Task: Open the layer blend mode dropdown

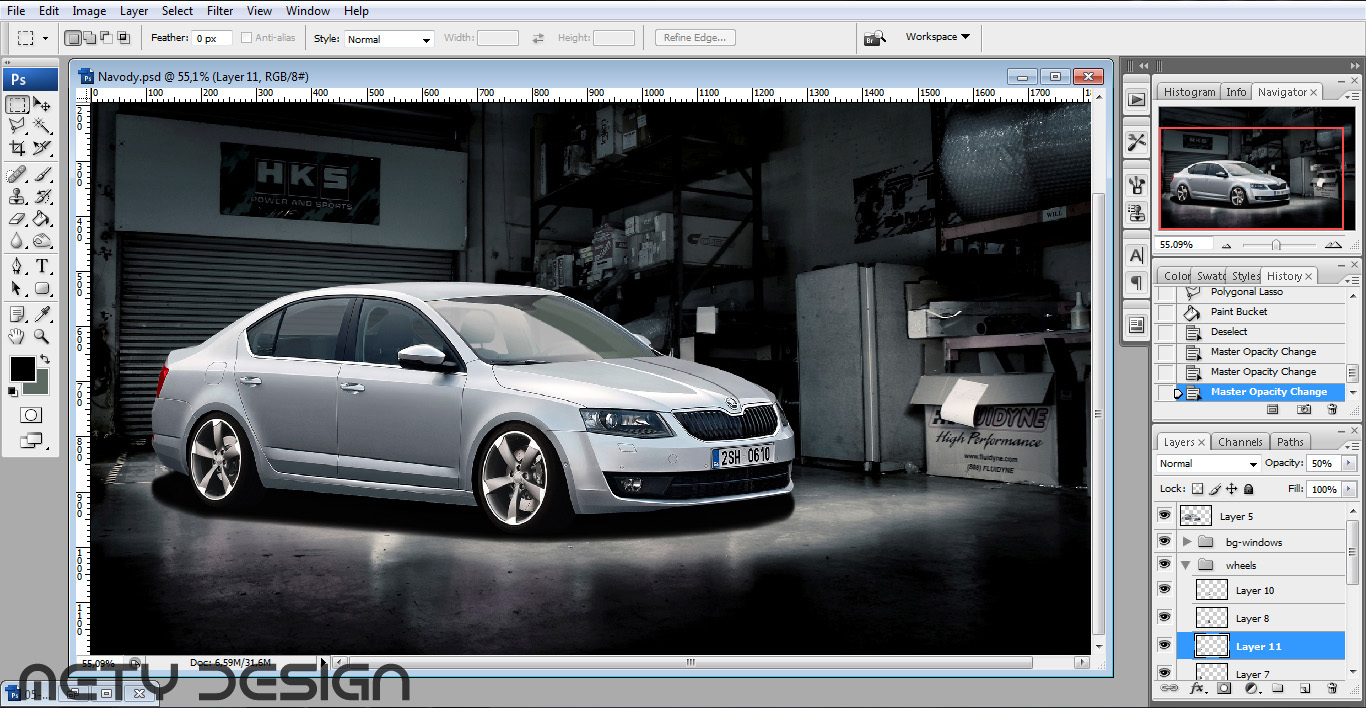Action: pyautogui.click(x=1208, y=464)
